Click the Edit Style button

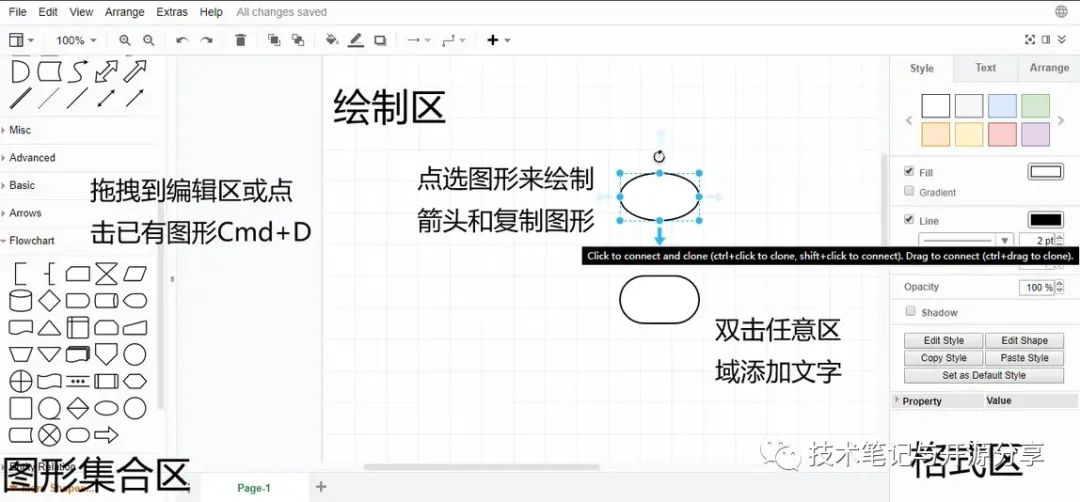[944, 340]
